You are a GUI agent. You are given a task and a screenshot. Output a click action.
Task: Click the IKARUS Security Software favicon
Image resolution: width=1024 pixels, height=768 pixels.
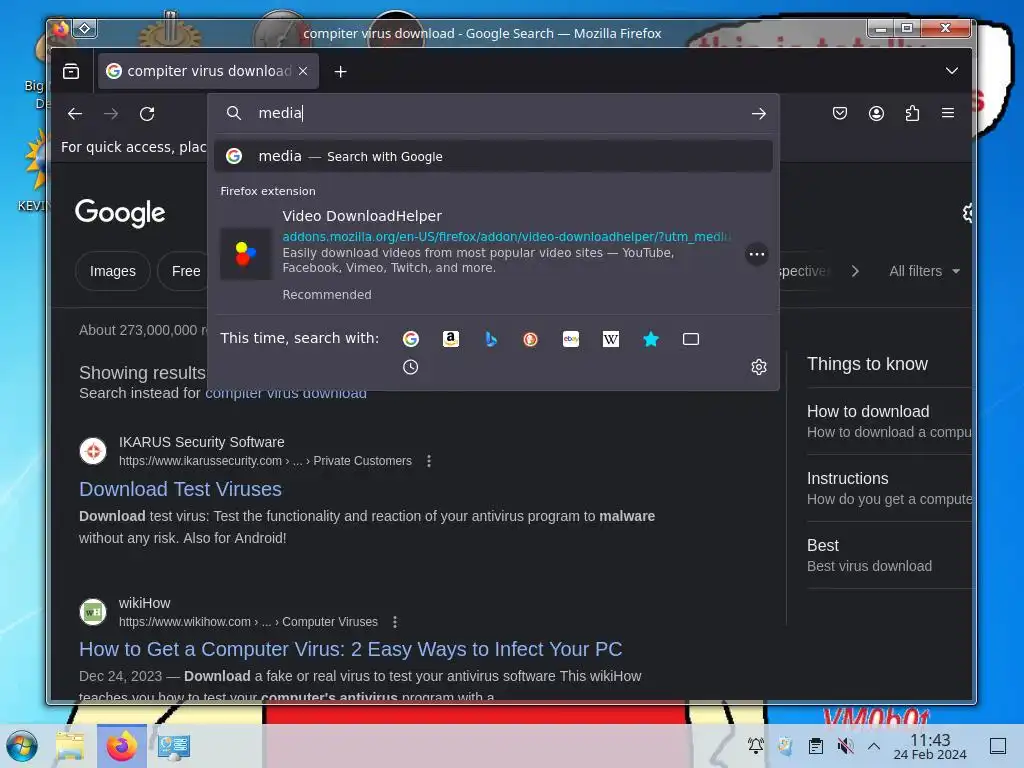tap(93, 451)
